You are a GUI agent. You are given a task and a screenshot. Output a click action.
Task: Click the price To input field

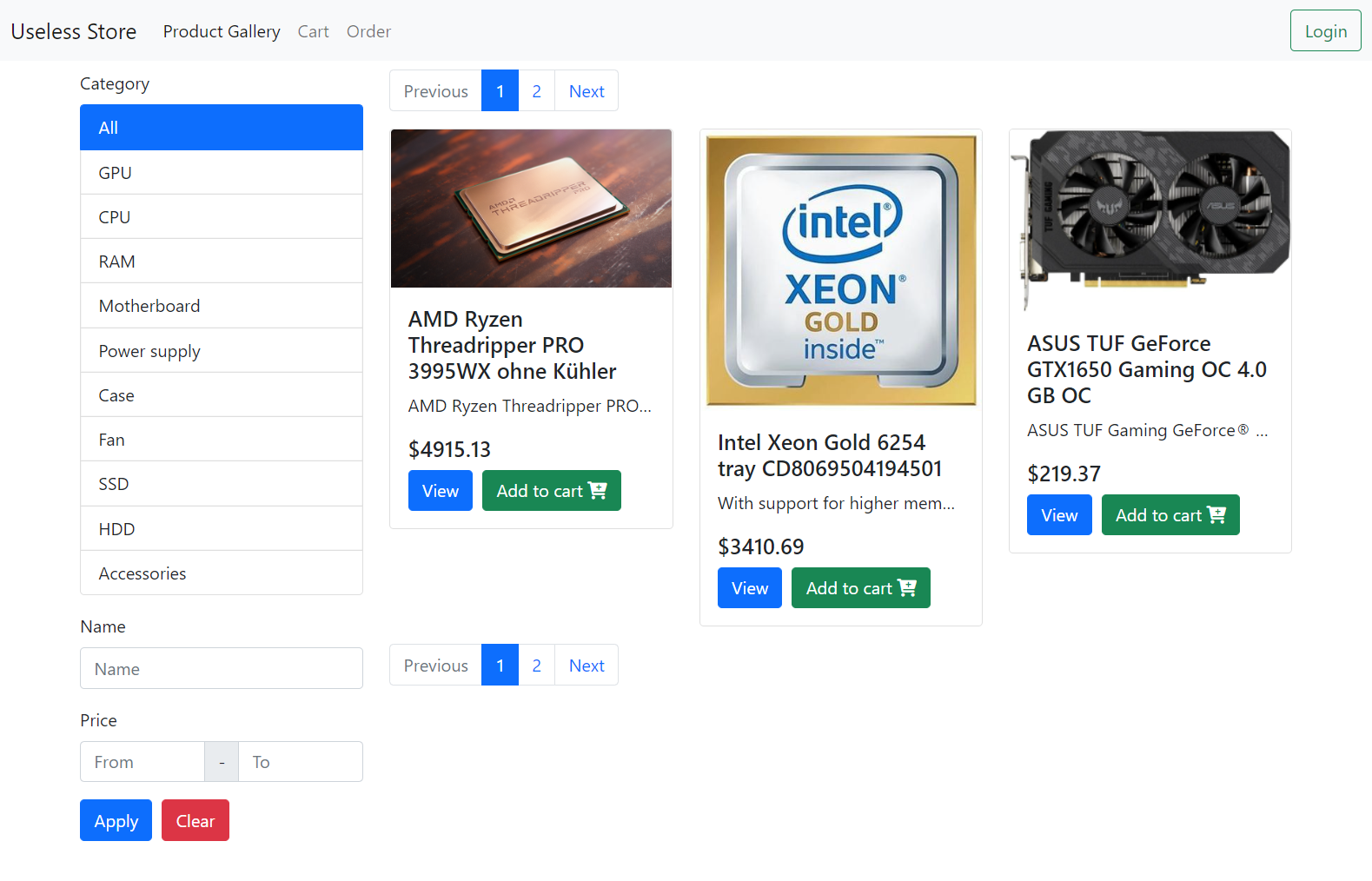pos(301,762)
